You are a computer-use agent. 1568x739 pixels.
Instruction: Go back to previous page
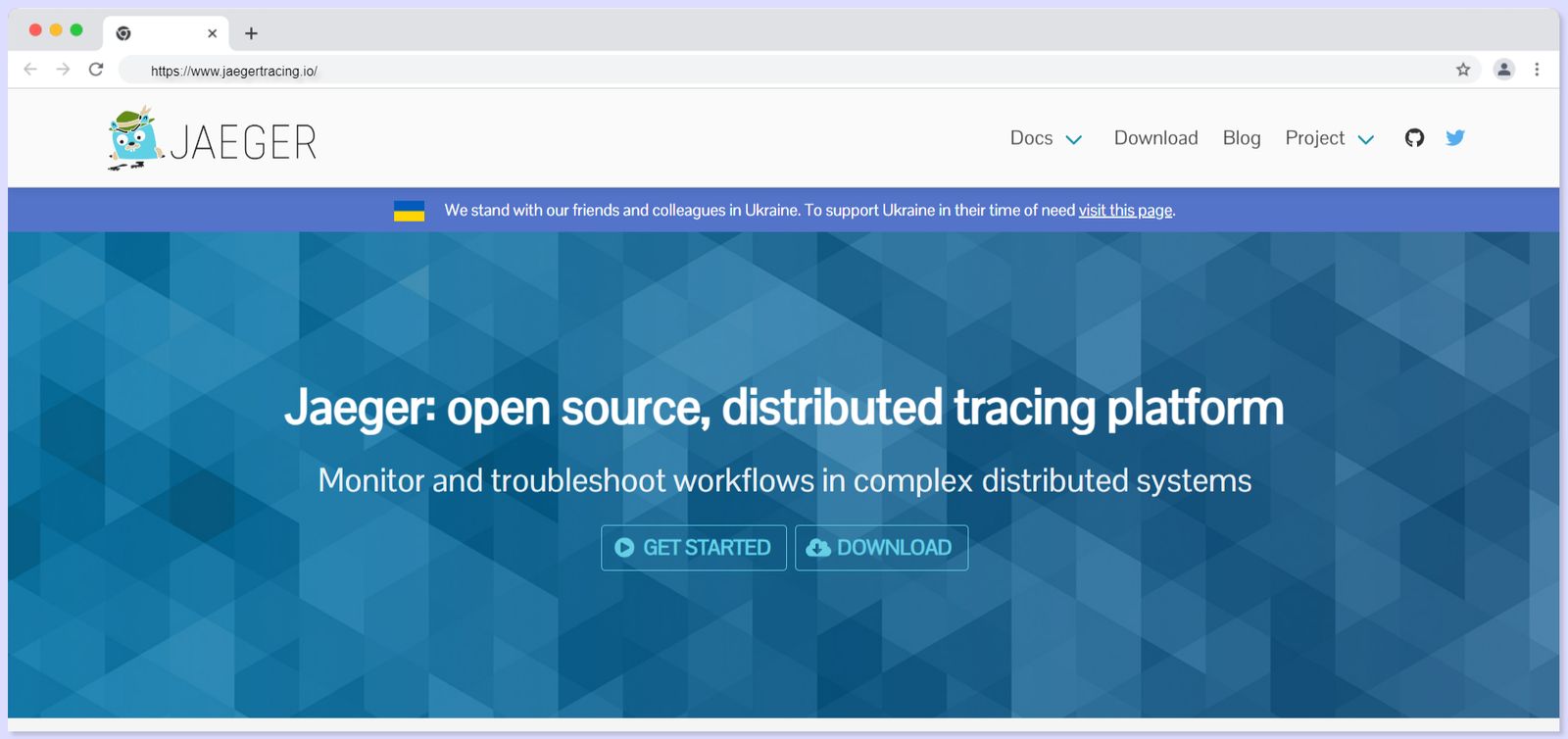coord(30,70)
